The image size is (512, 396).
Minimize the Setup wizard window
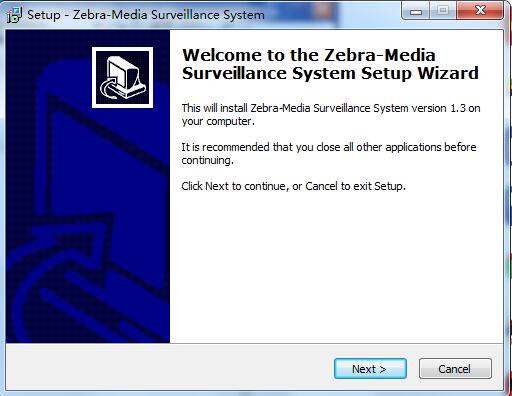pyautogui.click(x=416, y=12)
